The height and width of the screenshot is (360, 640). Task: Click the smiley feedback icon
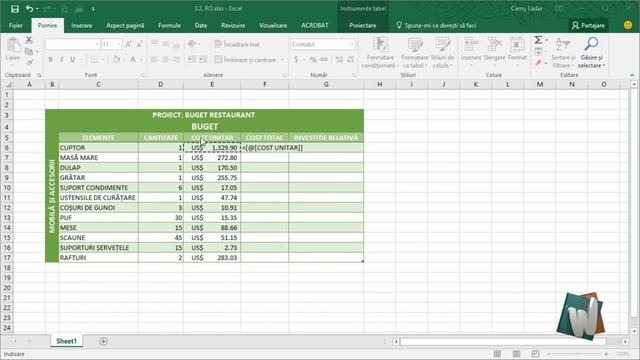pos(628,25)
